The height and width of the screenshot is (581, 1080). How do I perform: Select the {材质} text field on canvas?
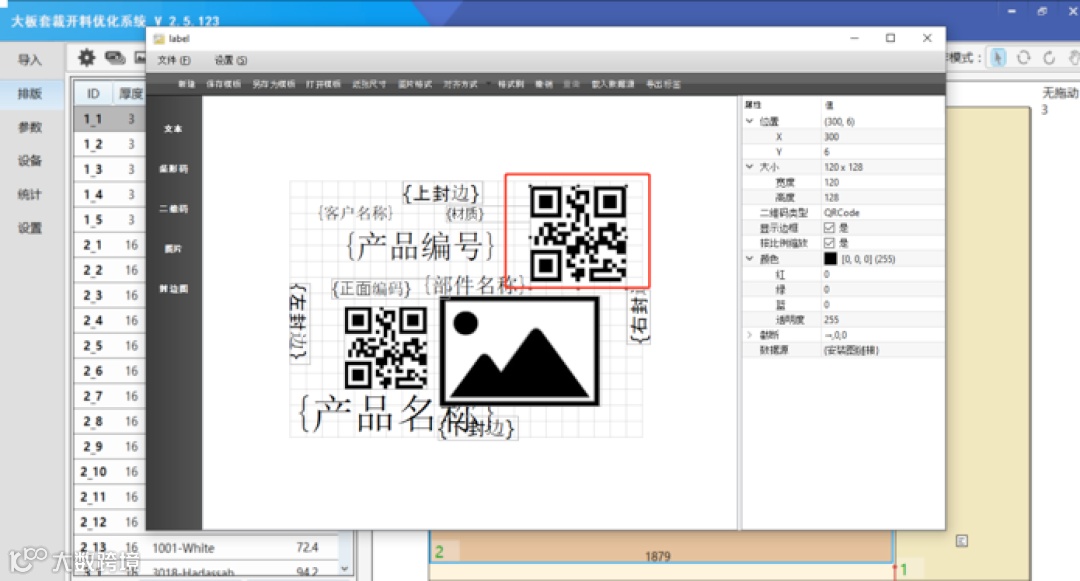pyautogui.click(x=465, y=214)
